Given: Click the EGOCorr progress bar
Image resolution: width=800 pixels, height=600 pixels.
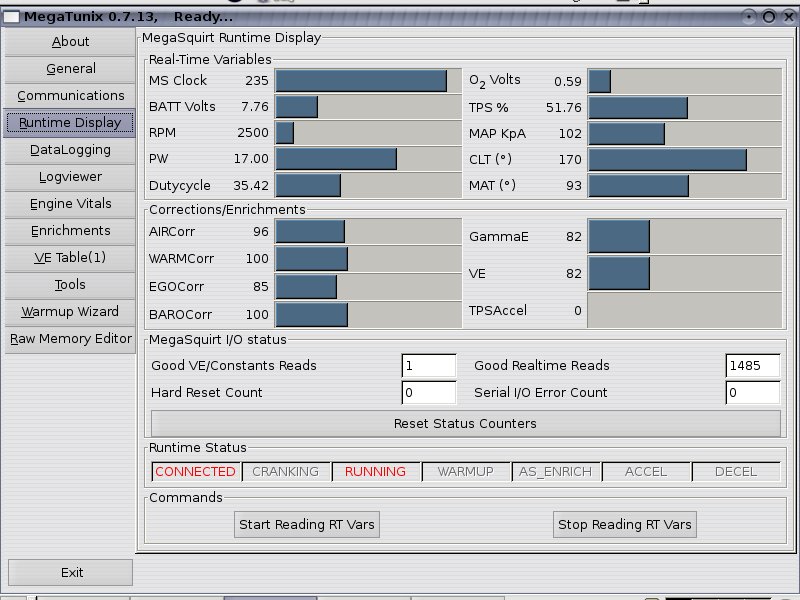Looking at the screenshot, I should coord(368,286).
